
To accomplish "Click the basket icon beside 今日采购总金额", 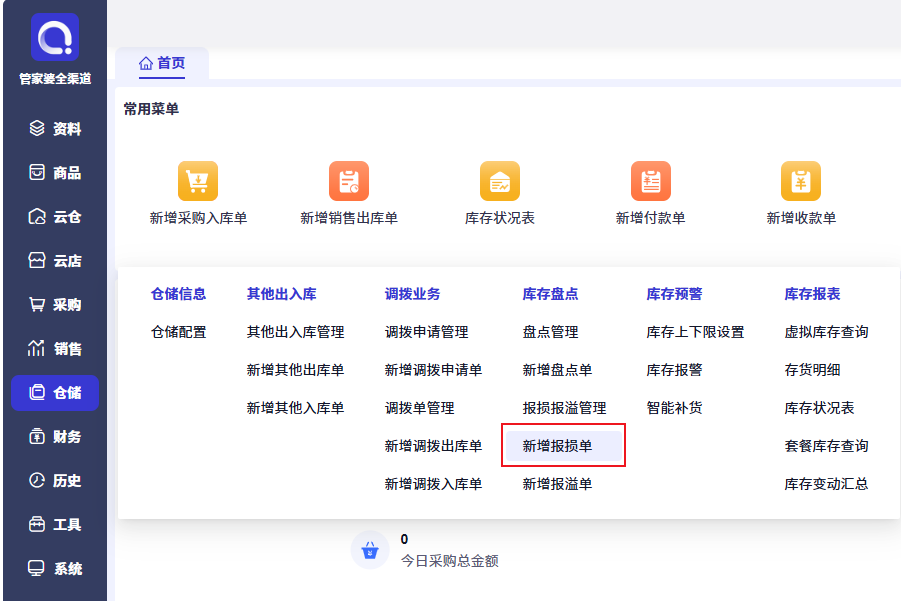I will coord(370,550).
